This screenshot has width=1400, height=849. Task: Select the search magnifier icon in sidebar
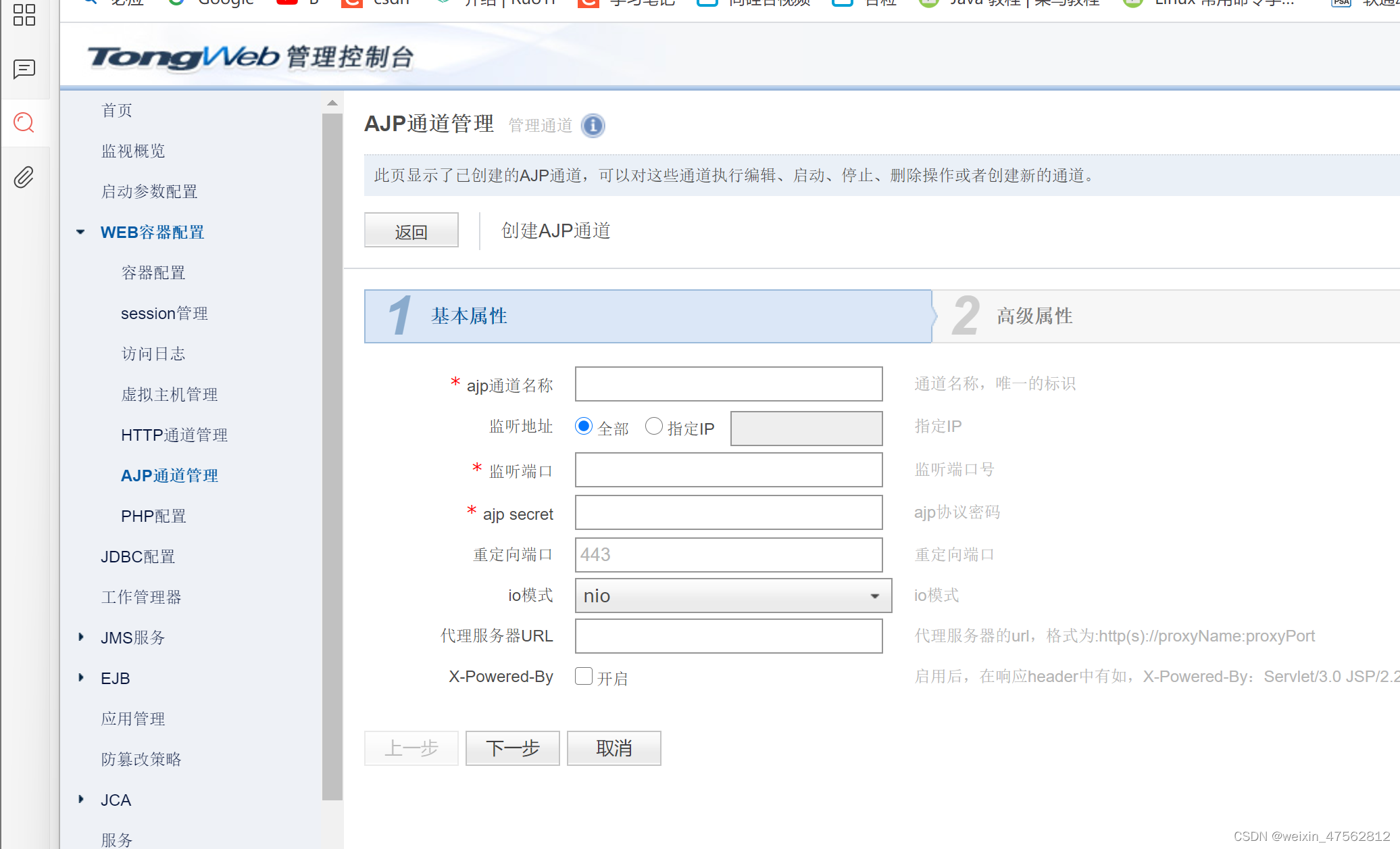click(x=24, y=122)
